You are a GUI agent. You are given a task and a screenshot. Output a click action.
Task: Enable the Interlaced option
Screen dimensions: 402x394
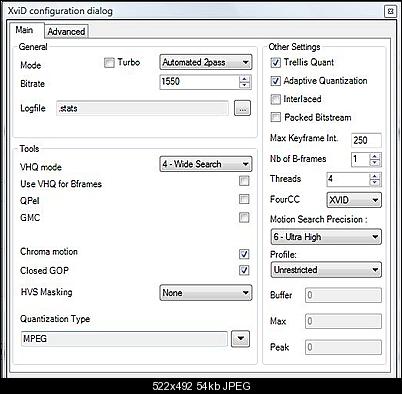click(275, 99)
